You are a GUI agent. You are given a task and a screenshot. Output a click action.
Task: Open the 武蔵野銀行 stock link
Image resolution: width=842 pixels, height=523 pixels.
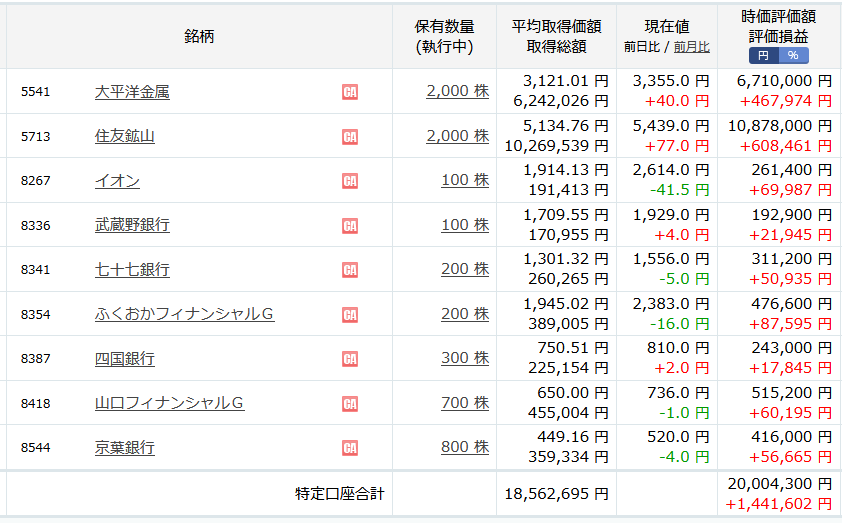click(132, 226)
